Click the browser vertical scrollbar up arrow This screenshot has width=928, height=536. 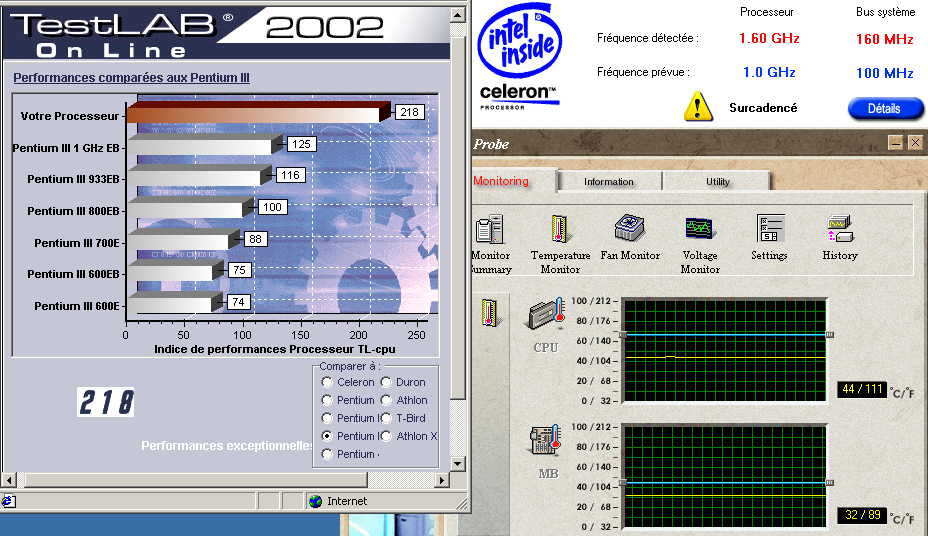click(x=457, y=15)
